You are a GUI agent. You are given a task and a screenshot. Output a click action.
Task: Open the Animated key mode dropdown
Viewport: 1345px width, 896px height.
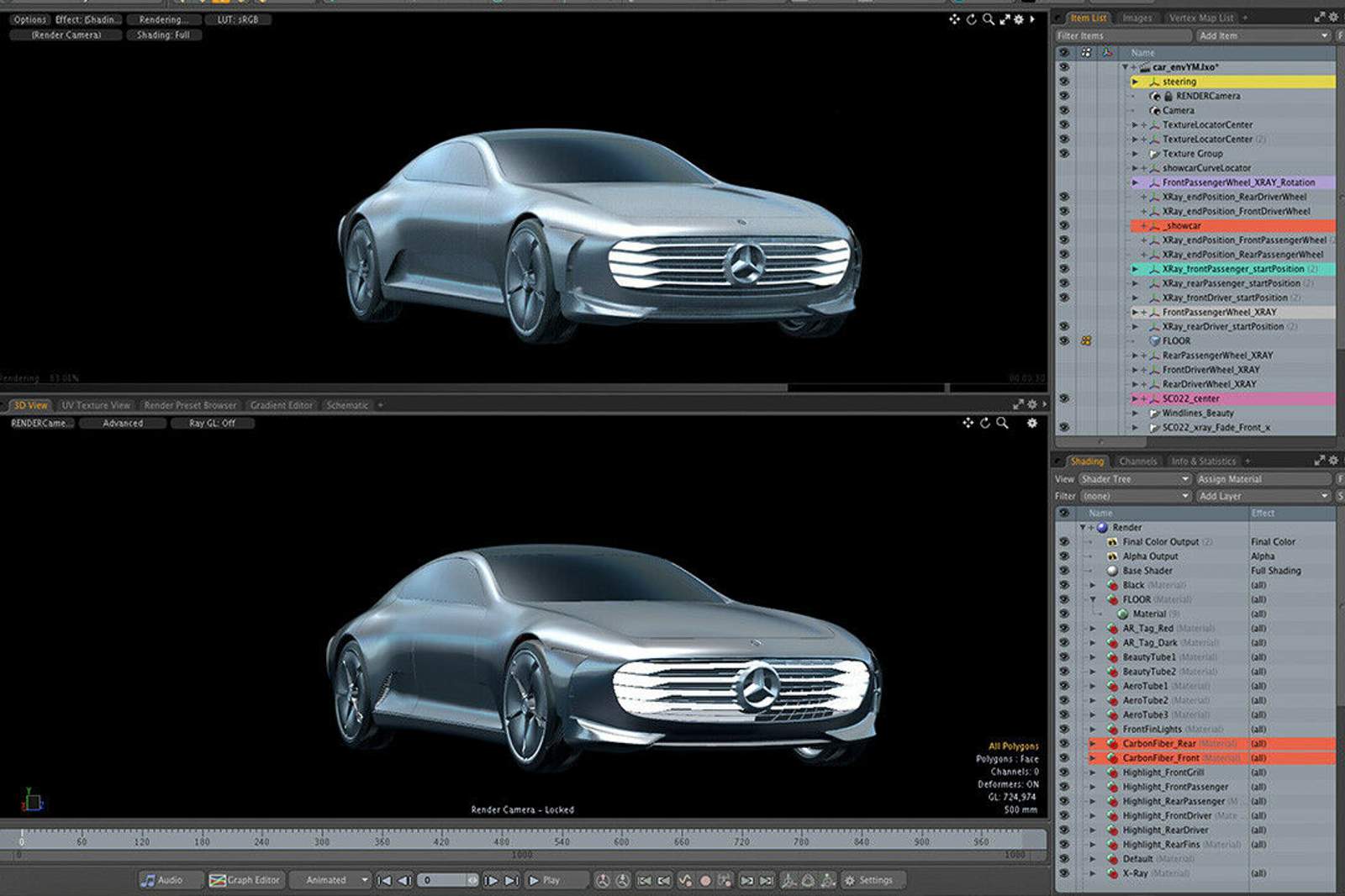(330, 880)
